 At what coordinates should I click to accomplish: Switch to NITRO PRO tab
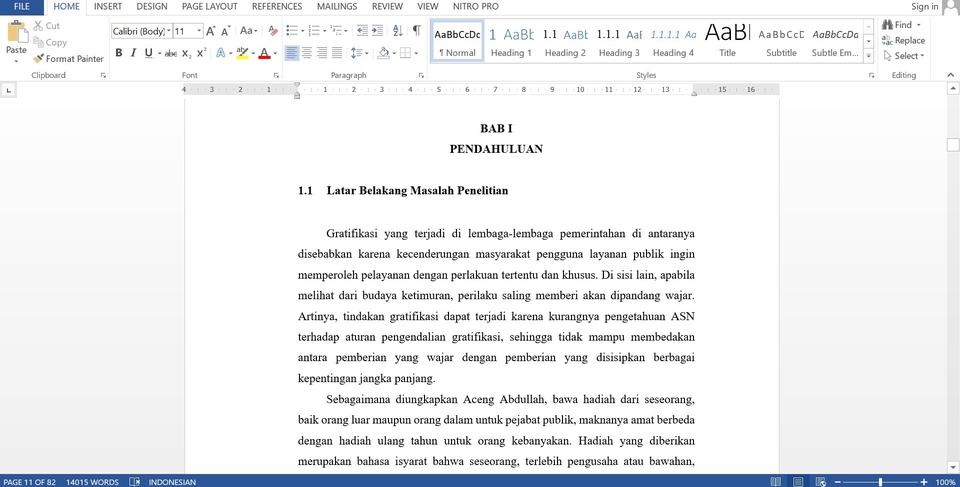(476, 7)
